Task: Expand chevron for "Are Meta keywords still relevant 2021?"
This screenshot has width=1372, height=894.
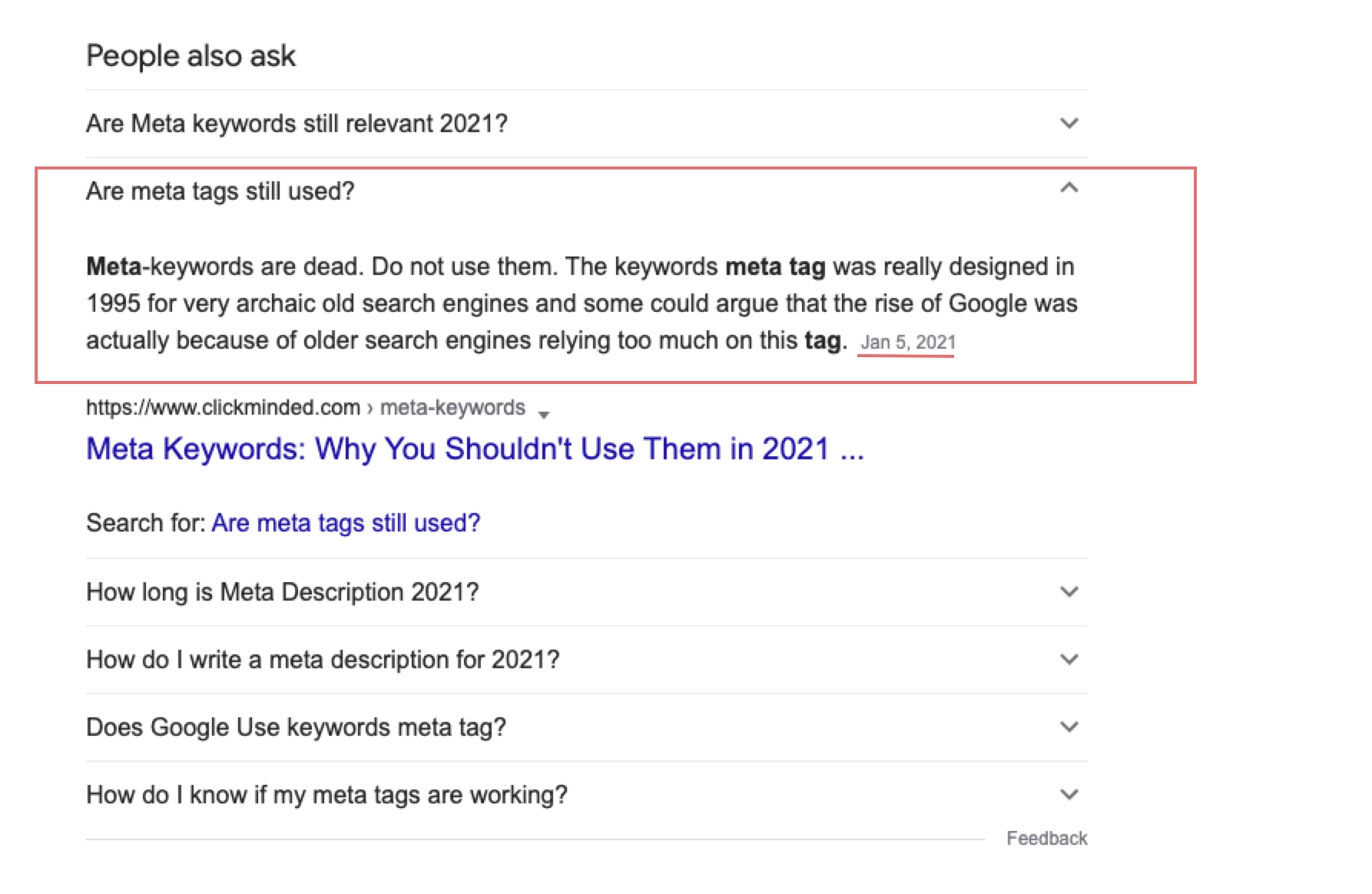Action: 1069,123
